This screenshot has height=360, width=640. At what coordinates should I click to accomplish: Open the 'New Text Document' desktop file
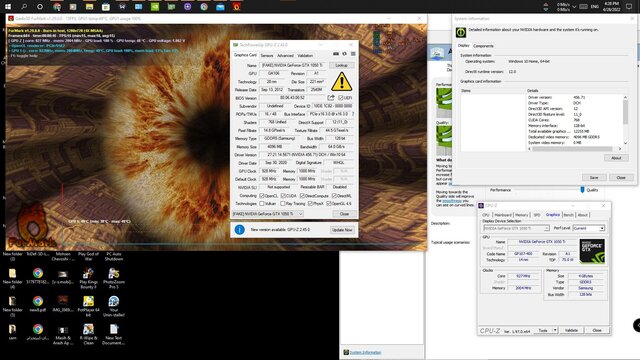pyautogui.click(x=113, y=334)
